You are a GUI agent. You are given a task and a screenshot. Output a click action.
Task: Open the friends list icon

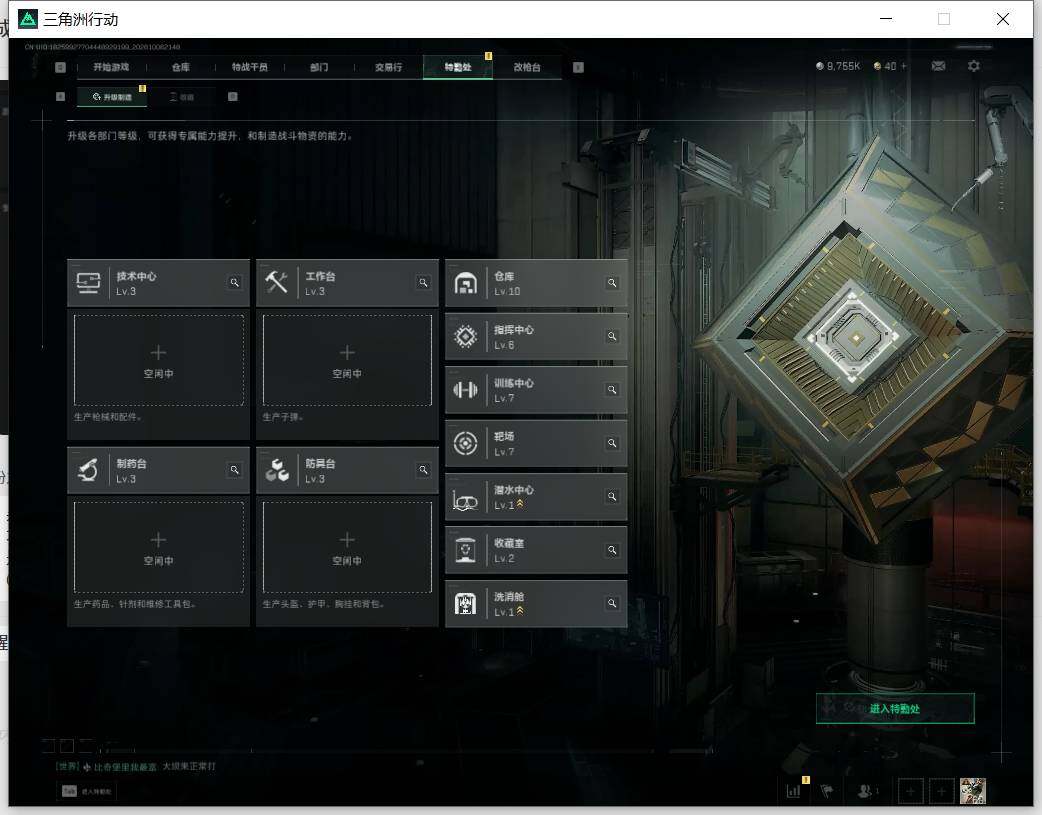pos(865,791)
